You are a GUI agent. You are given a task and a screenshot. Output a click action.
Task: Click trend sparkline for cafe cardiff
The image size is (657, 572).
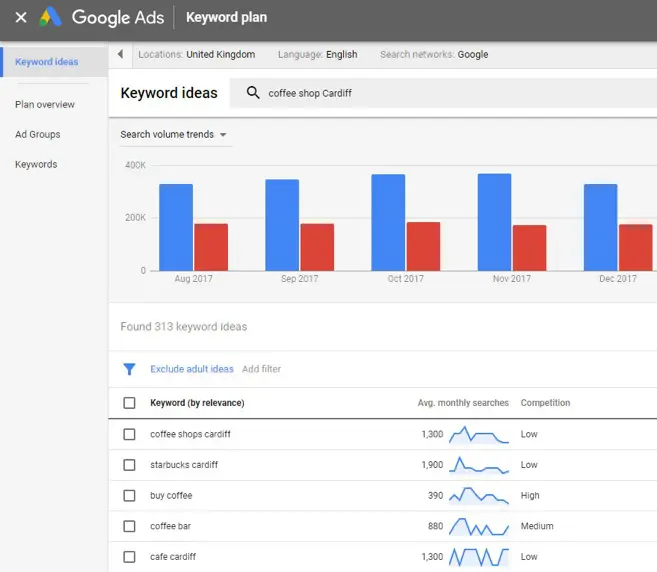click(x=479, y=557)
